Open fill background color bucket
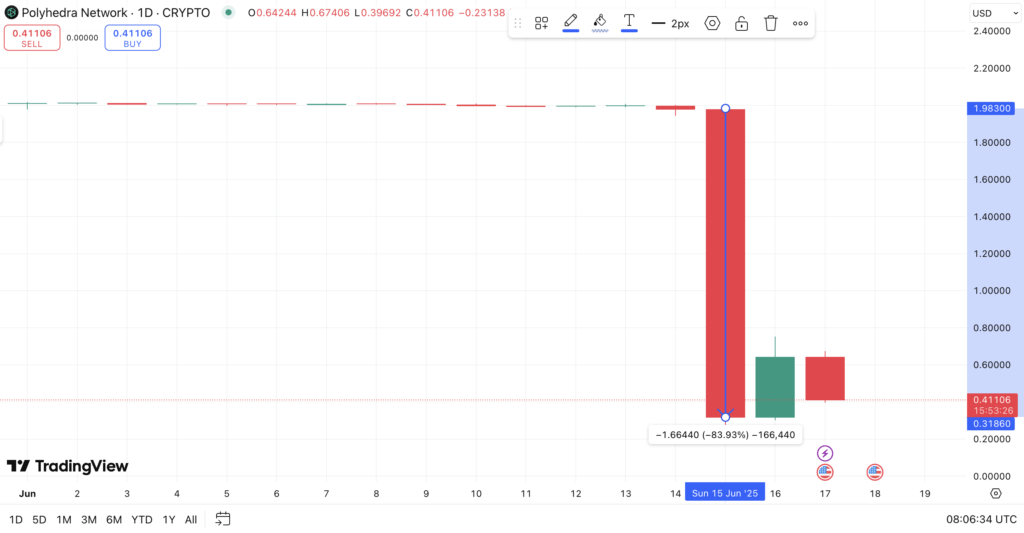This screenshot has height=533, width=1024. click(600, 23)
